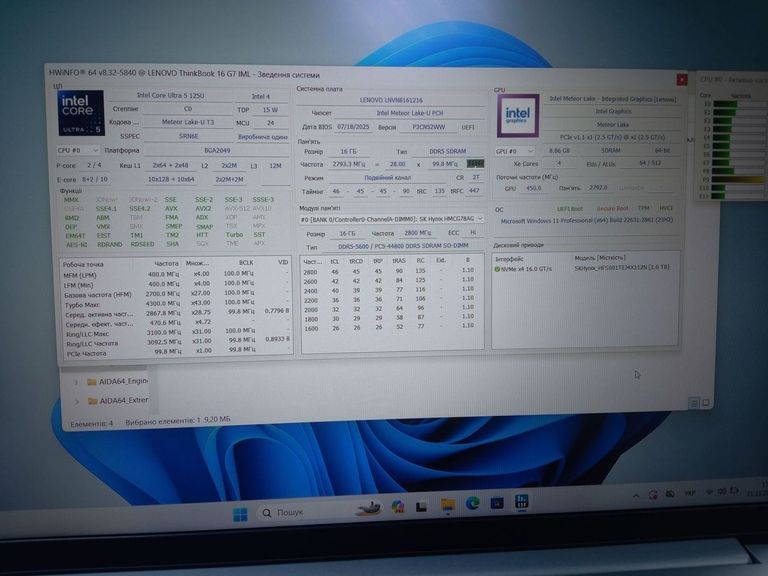Screen dimensions: 768x576
Task: Click the Intel Core Ultra 5 logo
Action: tap(81, 113)
